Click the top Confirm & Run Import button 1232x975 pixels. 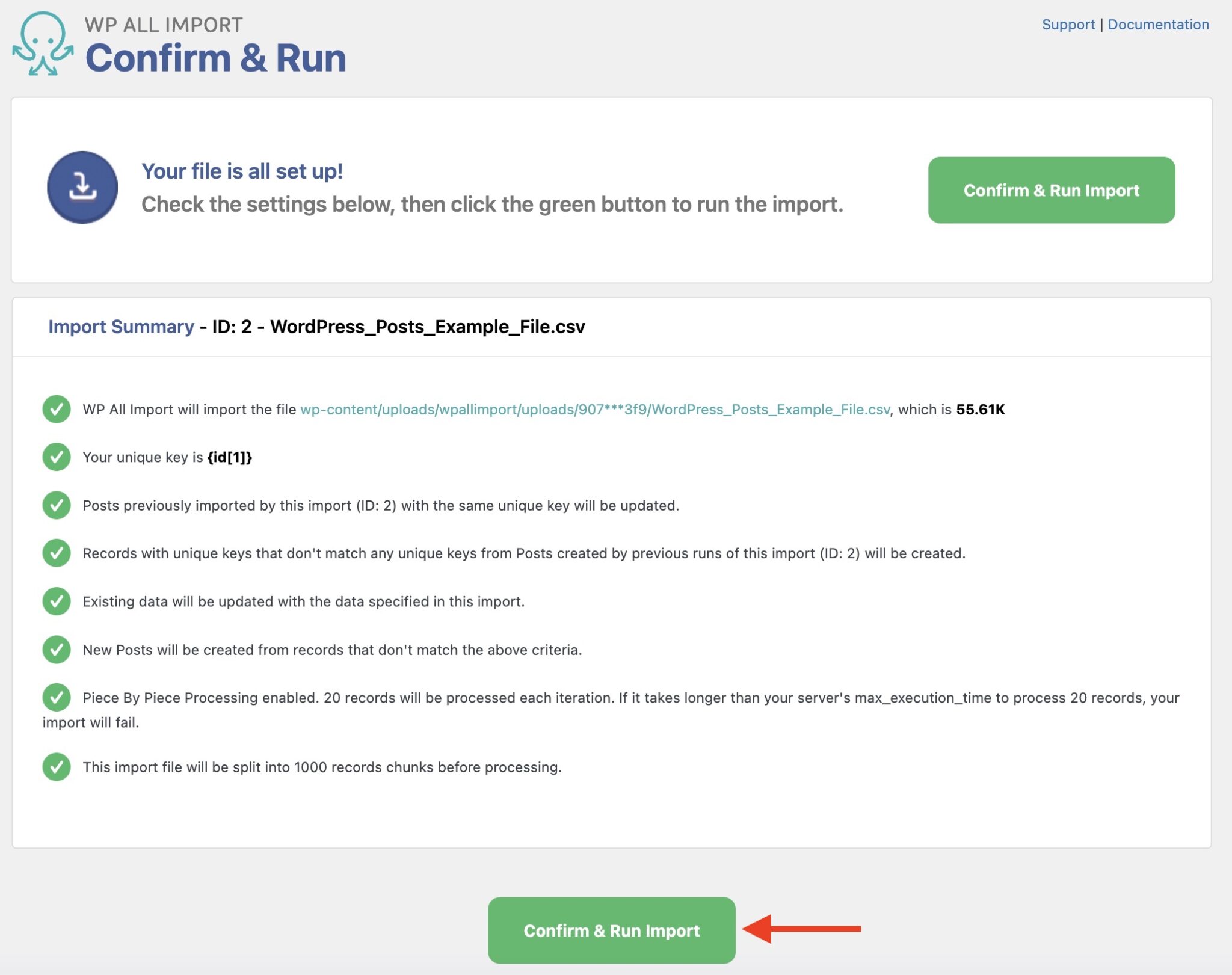(x=1052, y=190)
